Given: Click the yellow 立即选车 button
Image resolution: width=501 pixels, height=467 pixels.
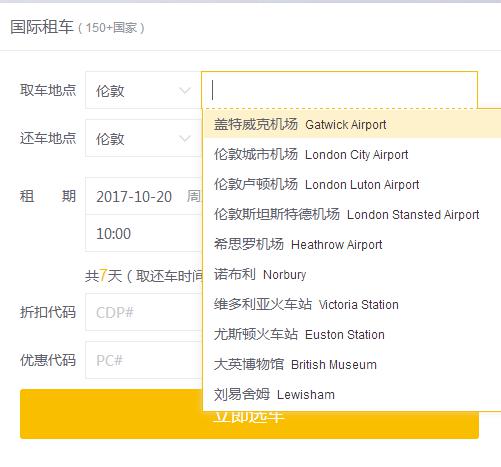Looking at the screenshot, I should pyautogui.click(x=249, y=414).
